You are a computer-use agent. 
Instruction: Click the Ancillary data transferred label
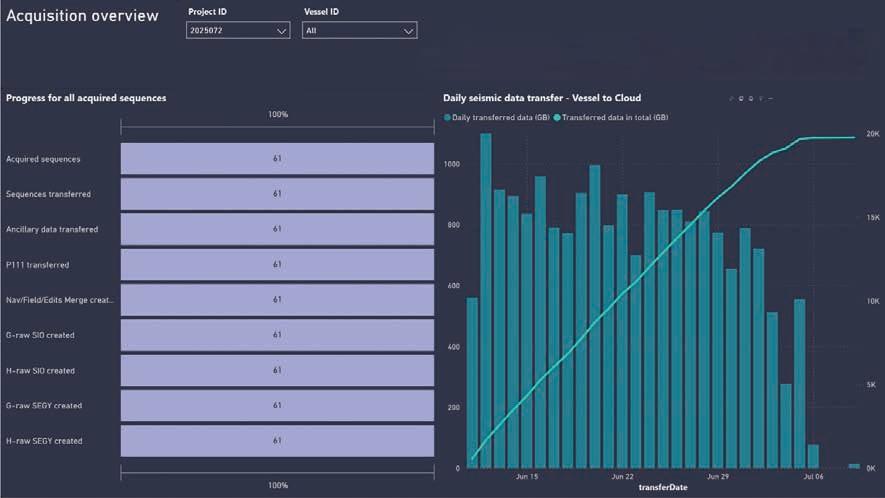(52, 229)
